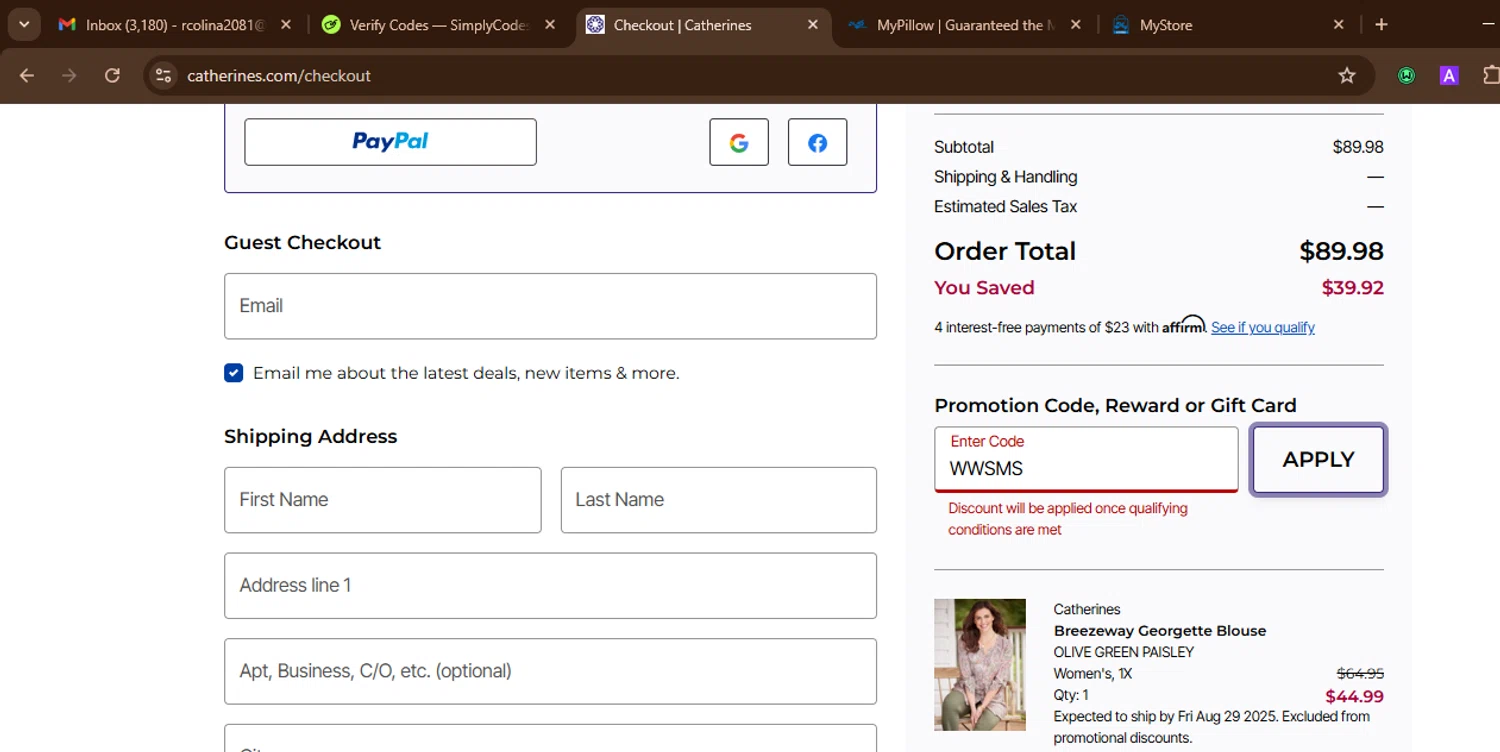Uncheck email me about latest deals checkbox
Screen dimensions: 1500x752
(x=234, y=373)
